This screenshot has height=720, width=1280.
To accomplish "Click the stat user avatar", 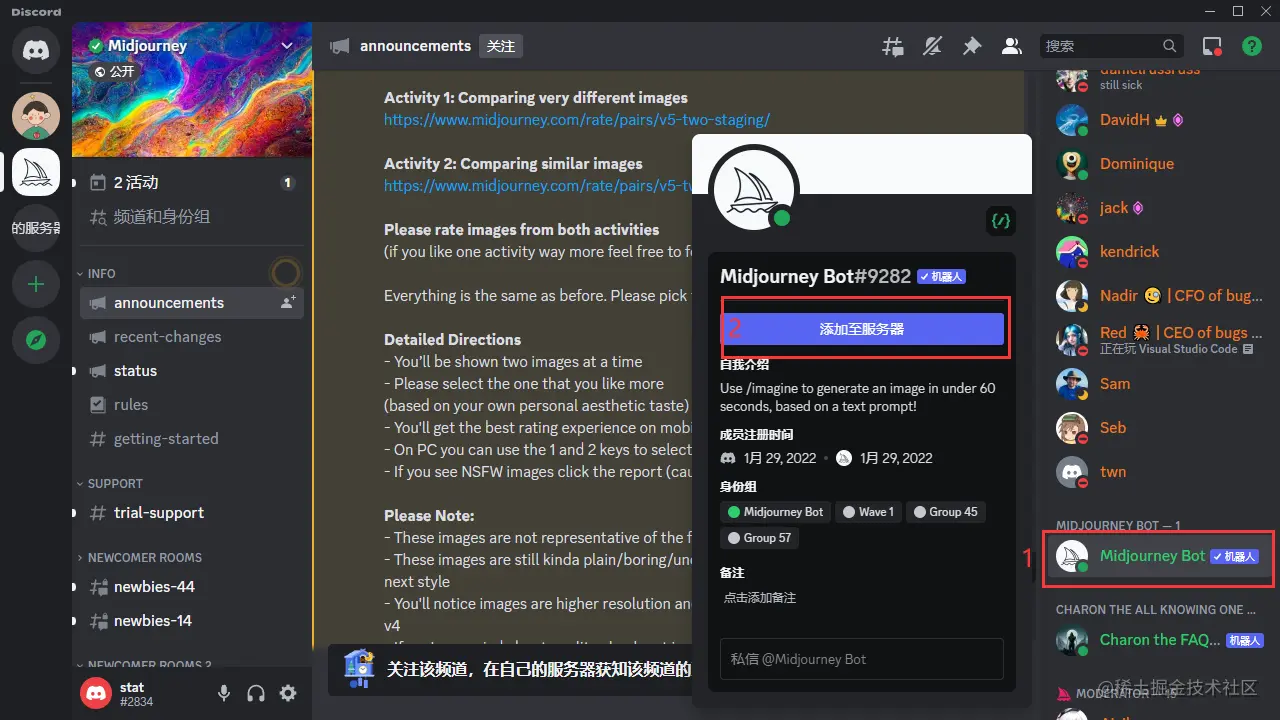I will tap(96, 693).
